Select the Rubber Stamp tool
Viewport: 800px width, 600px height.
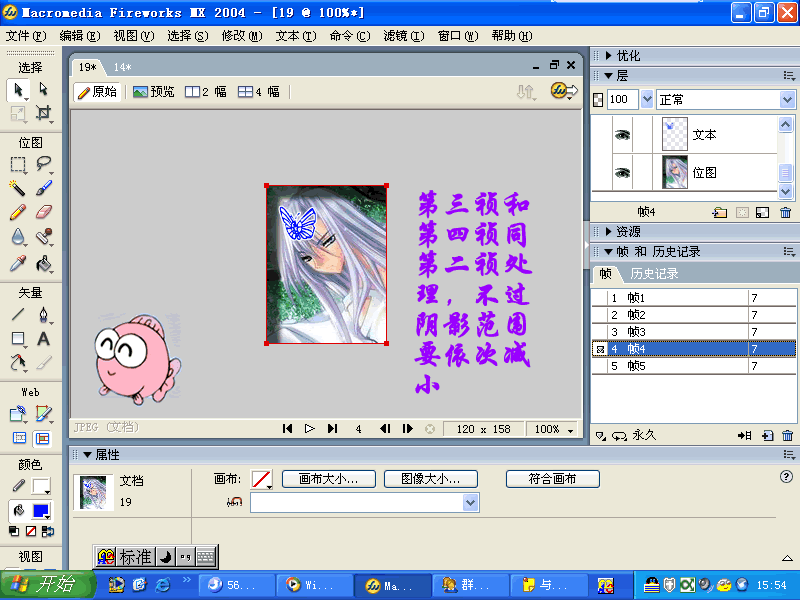click(x=44, y=237)
